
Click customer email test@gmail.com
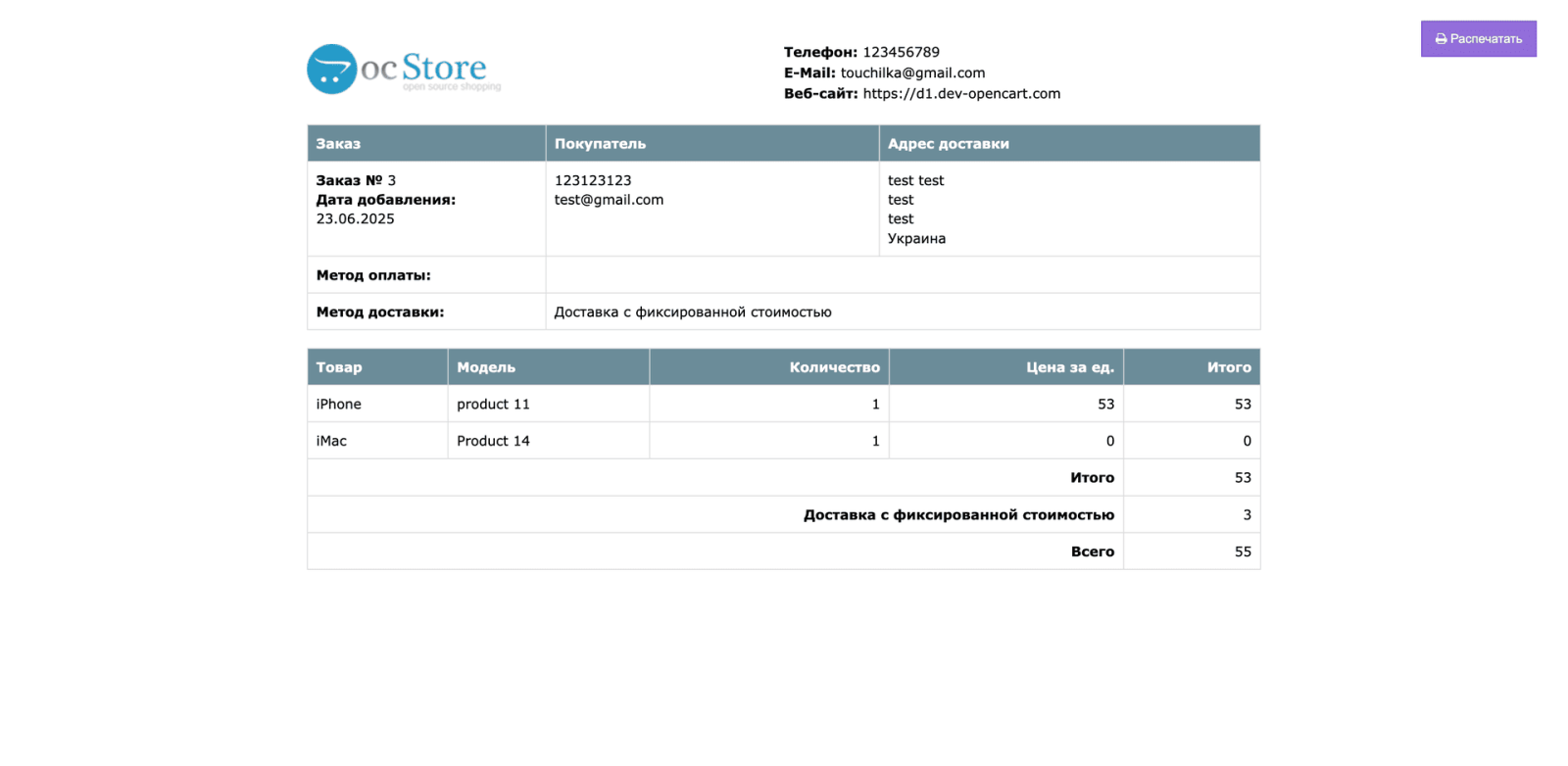(x=609, y=200)
